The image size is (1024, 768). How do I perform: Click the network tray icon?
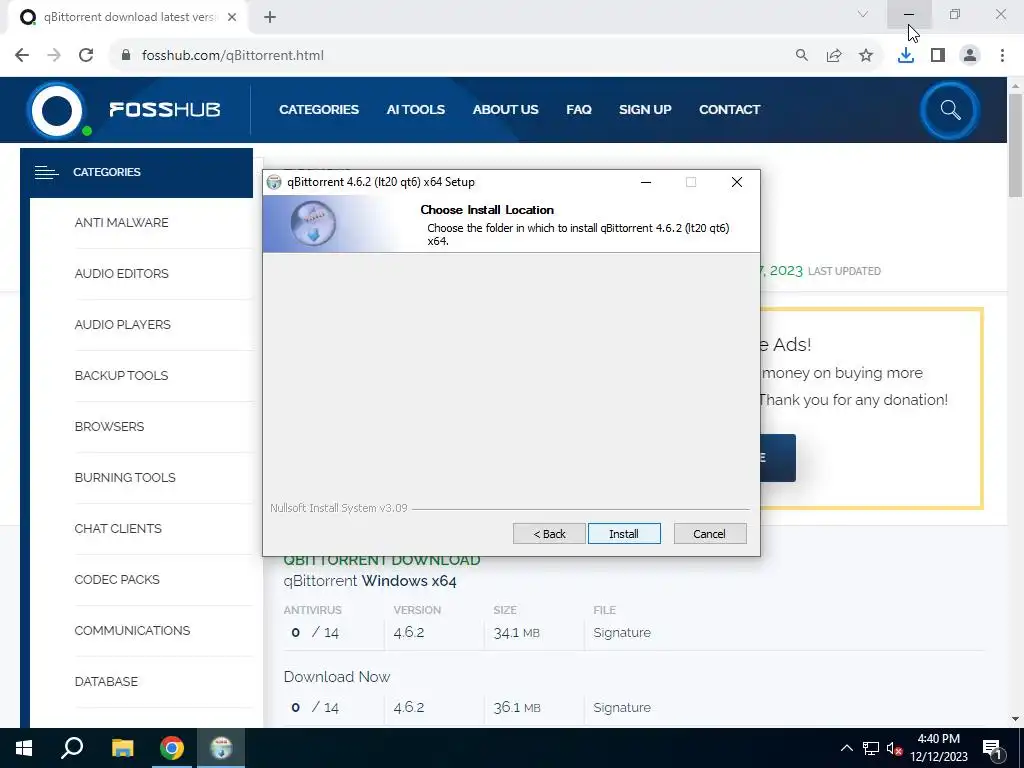[x=871, y=748]
